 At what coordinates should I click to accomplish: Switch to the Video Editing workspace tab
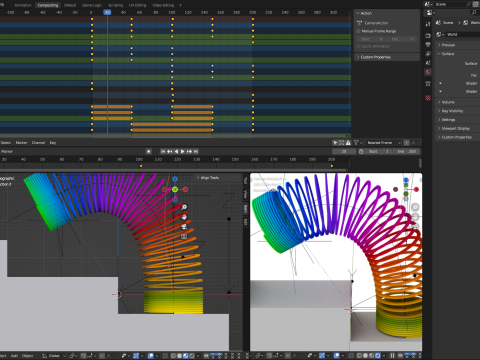[163, 5]
